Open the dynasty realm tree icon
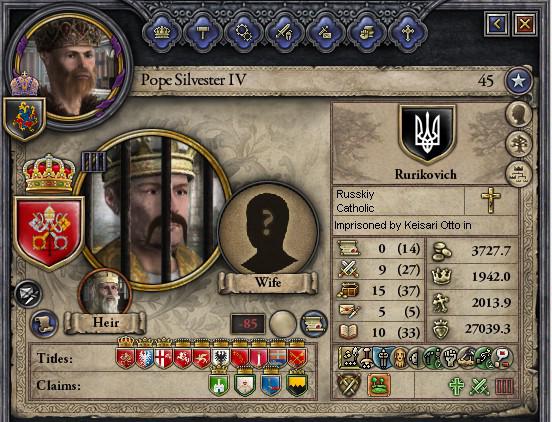The width and height of the screenshot is (552, 422). (519, 174)
